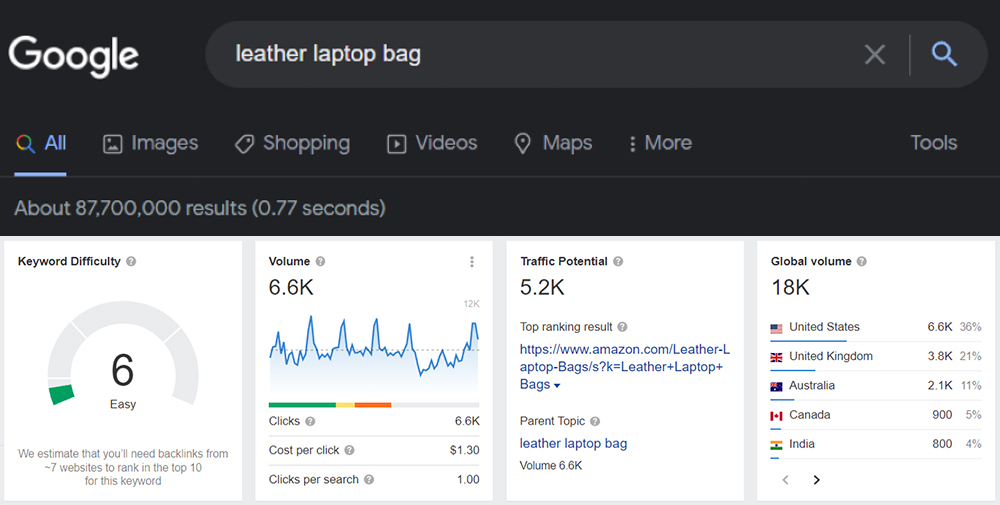Click the Keyword Difficulty help icon

[x=131, y=261]
